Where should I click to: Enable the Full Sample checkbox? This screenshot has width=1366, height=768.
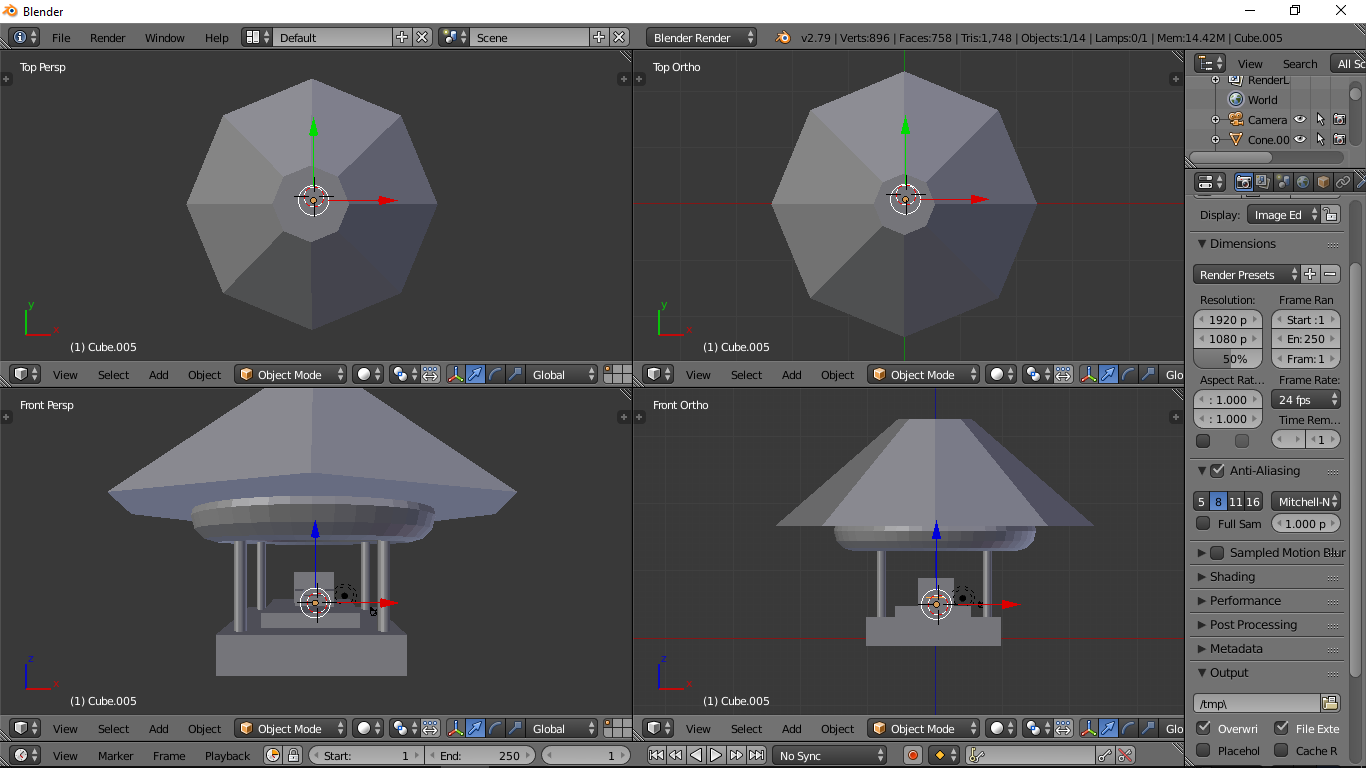tap(1203, 523)
